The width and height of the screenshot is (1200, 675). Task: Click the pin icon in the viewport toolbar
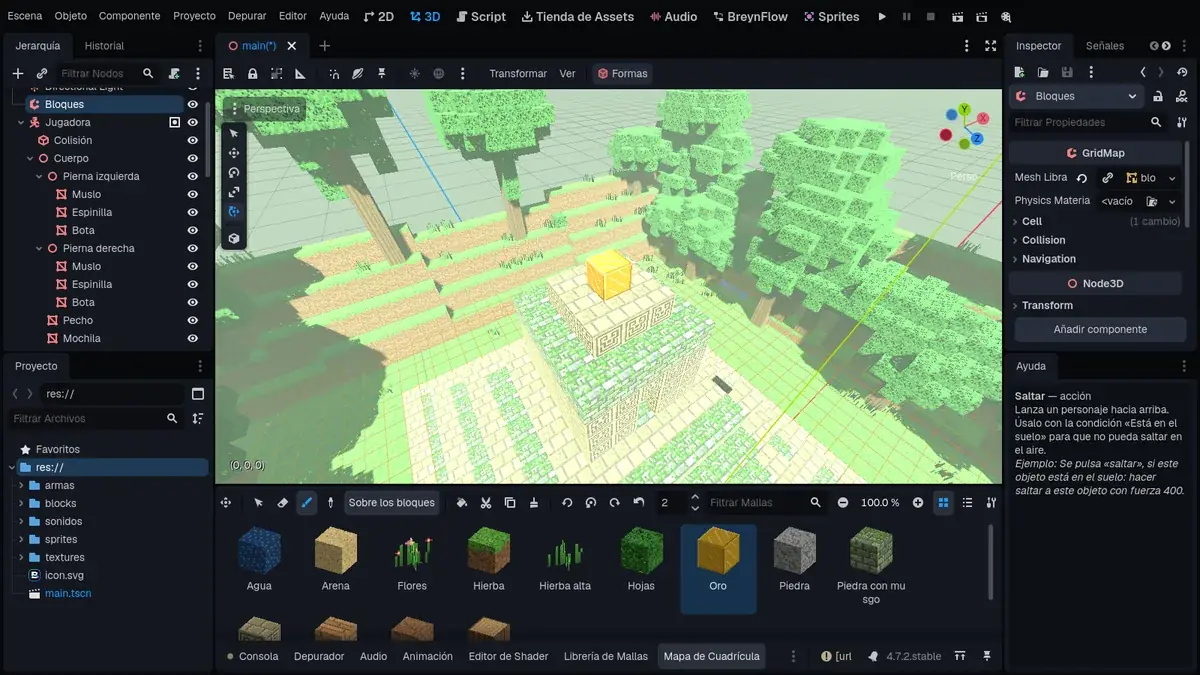pyautogui.click(x=382, y=73)
